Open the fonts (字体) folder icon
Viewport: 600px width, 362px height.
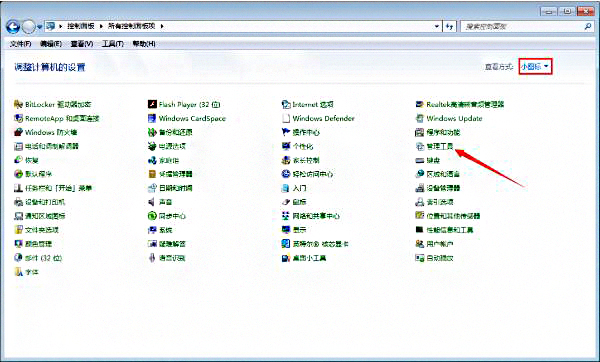coord(18,272)
